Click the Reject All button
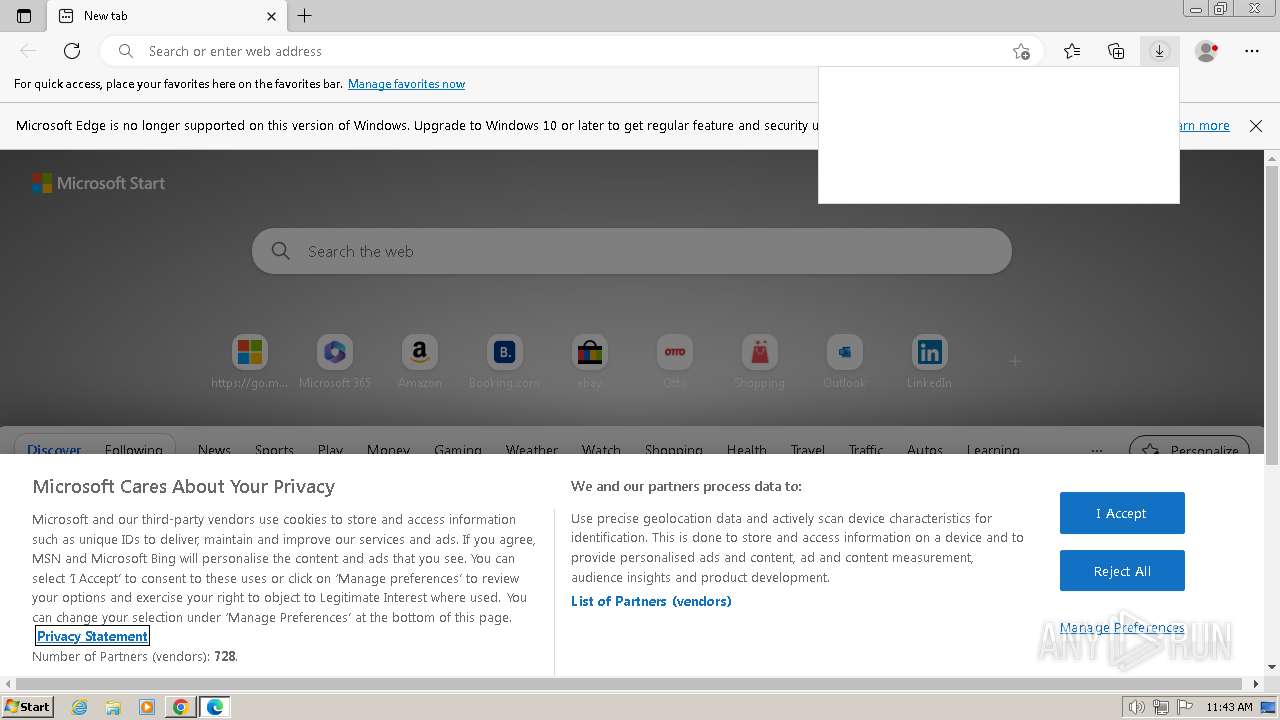This screenshot has height=720, width=1280. (1122, 571)
